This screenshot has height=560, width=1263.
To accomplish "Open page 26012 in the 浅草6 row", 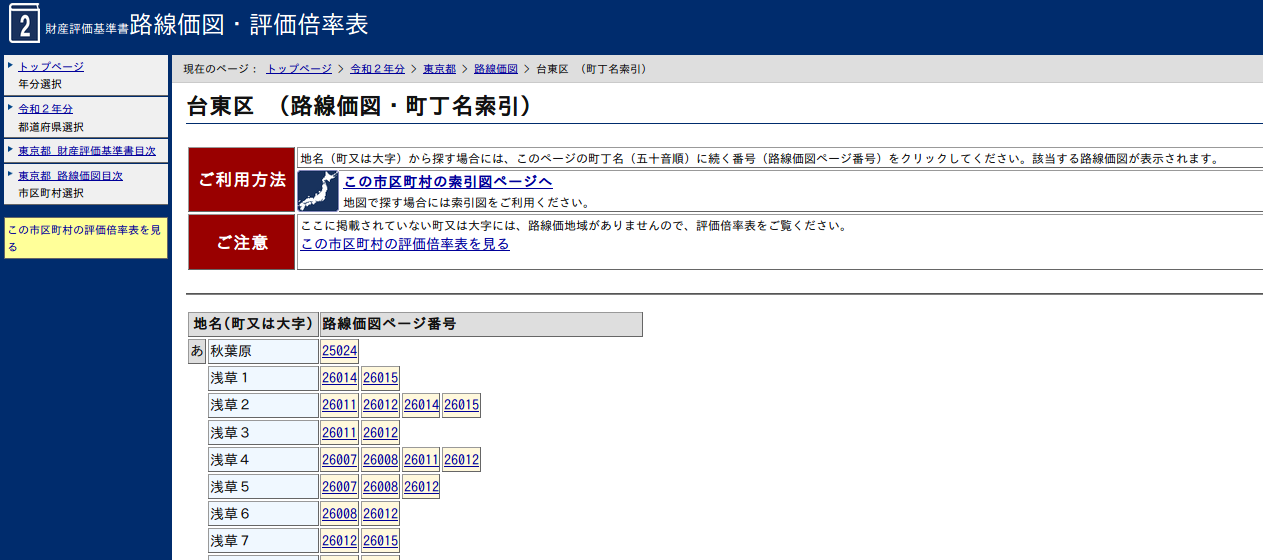I will point(380,513).
